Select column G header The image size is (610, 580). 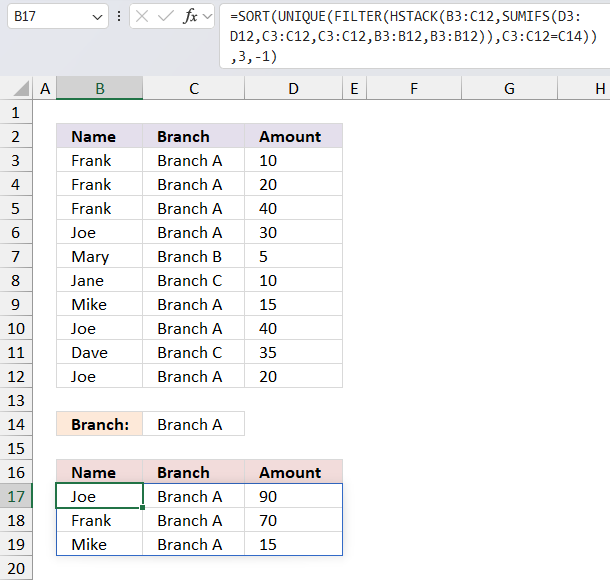pyautogui.click(x=510, y=88)
